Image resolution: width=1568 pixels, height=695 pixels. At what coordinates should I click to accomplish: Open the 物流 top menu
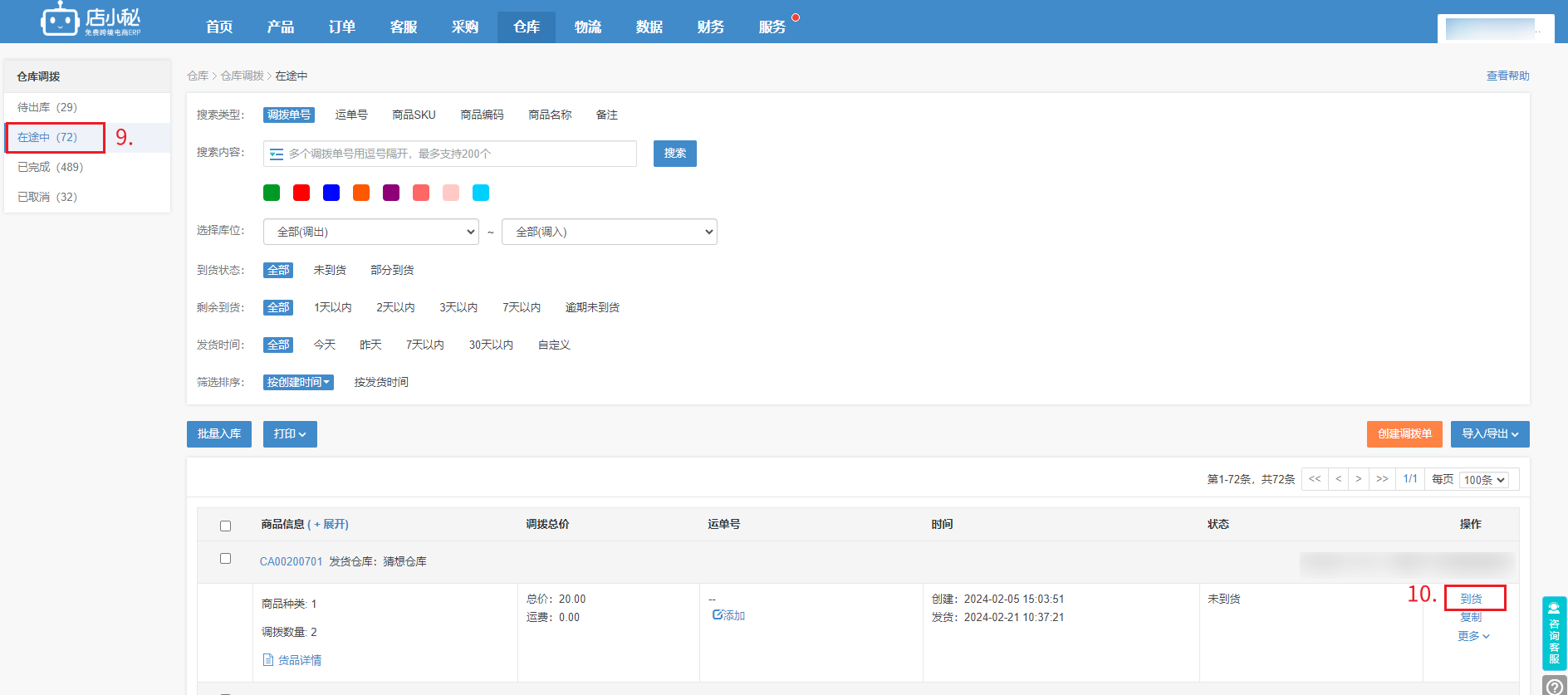pos(588,27)
